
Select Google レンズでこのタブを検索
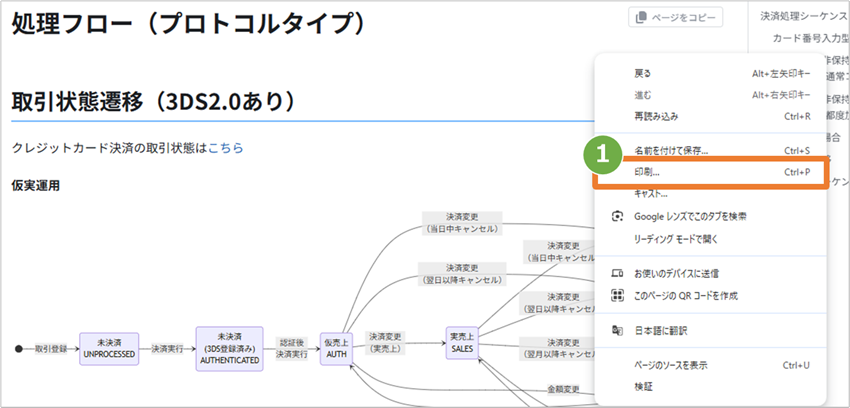[x=710, y=216]
